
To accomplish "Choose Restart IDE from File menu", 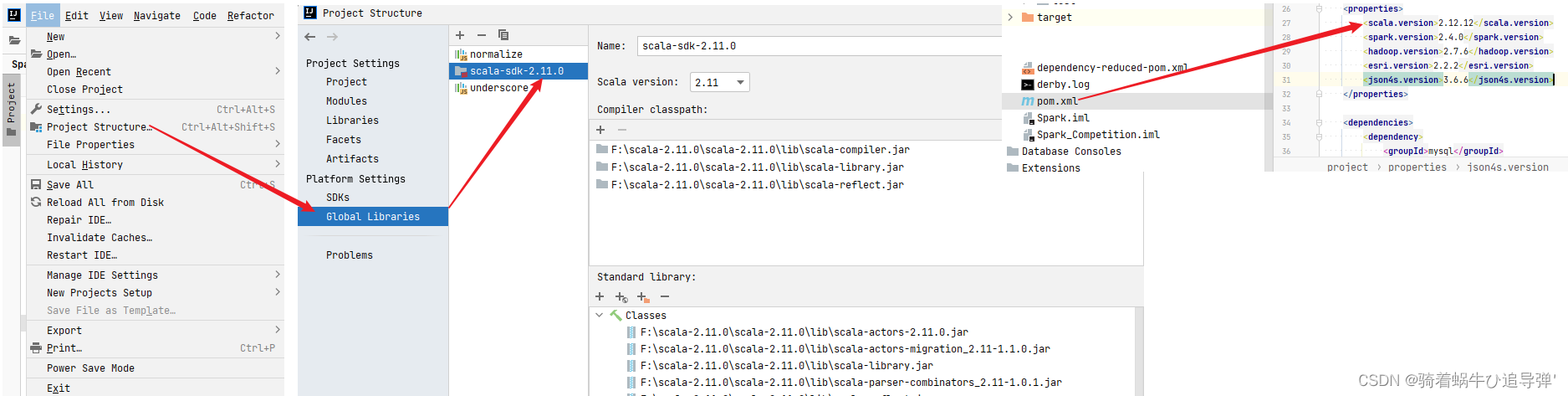I will [82, 255].
